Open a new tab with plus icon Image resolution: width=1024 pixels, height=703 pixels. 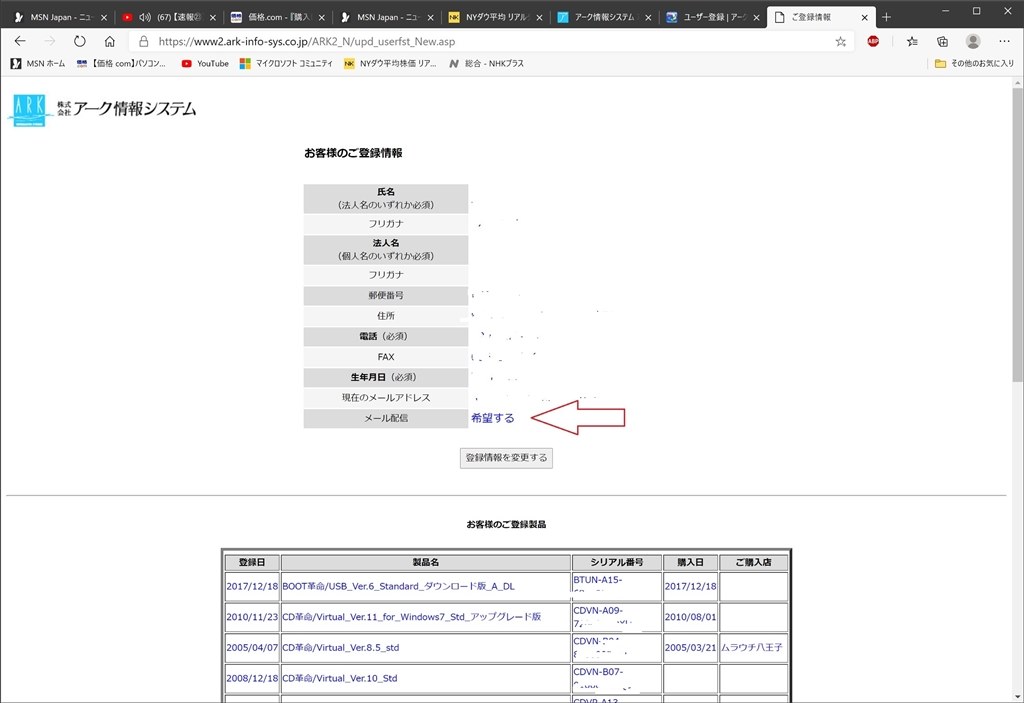pos(886,18)
